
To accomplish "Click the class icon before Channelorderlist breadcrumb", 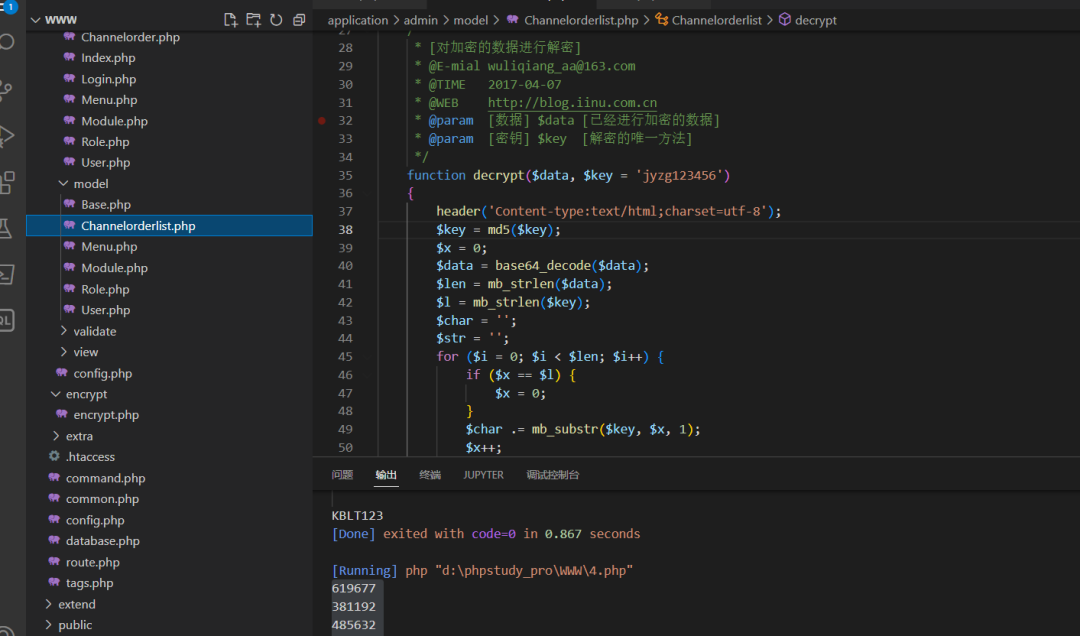I will click(662, 20).
